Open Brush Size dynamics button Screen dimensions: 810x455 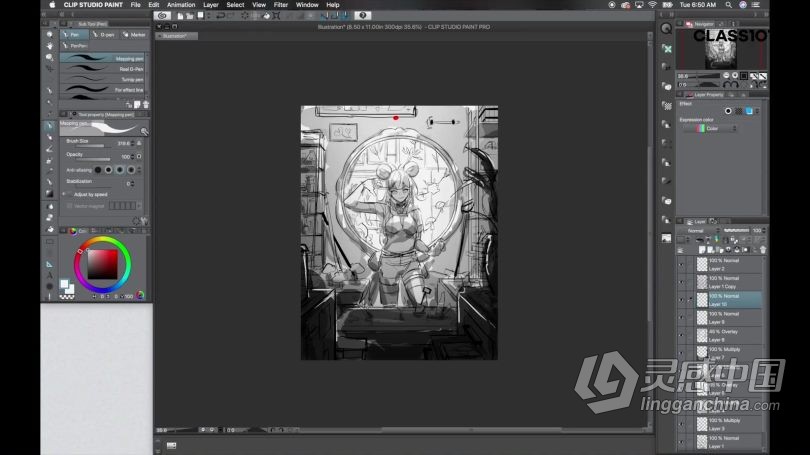pos(139,143)
